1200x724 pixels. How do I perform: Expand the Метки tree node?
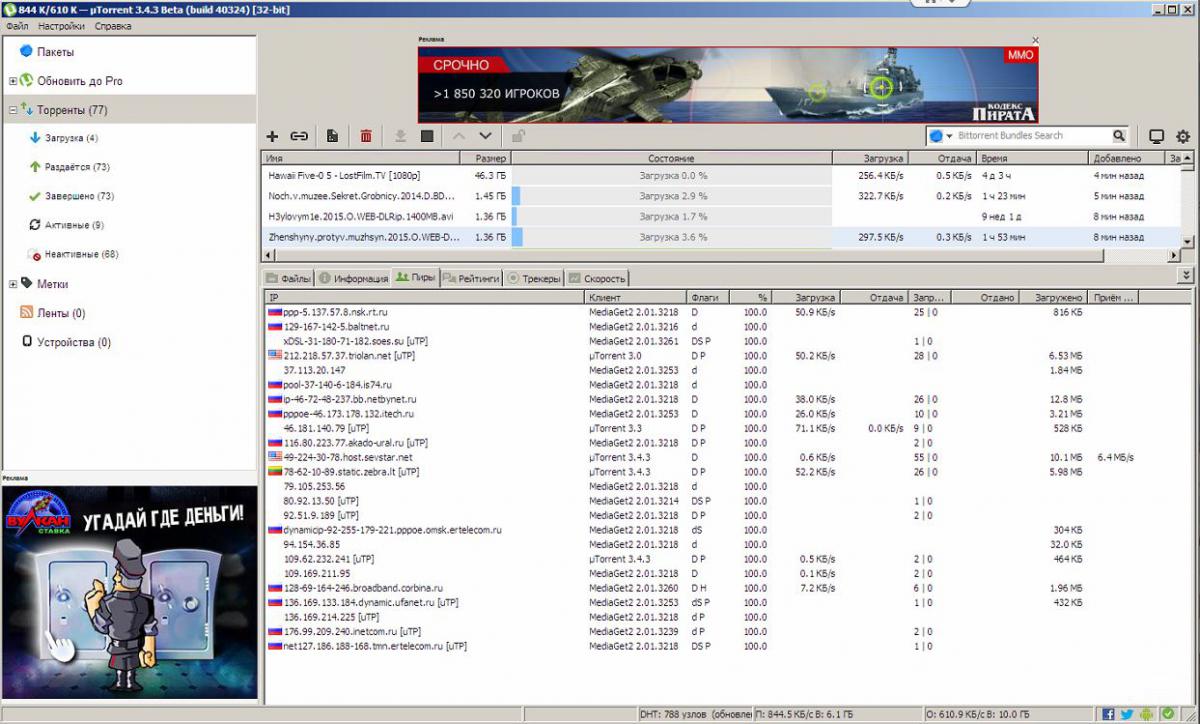(13, 284)
